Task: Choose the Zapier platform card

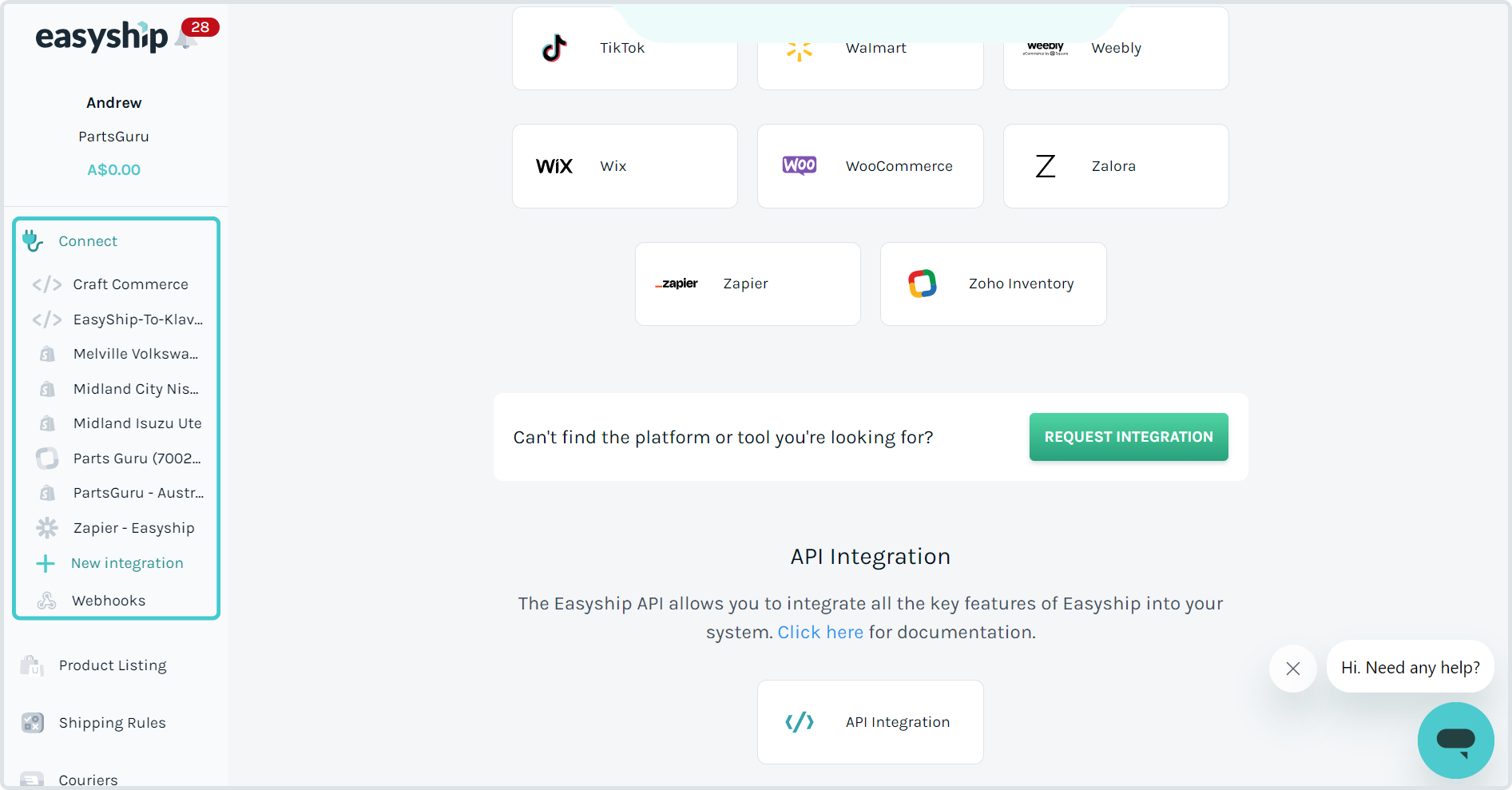Action: tap(748, 284)
